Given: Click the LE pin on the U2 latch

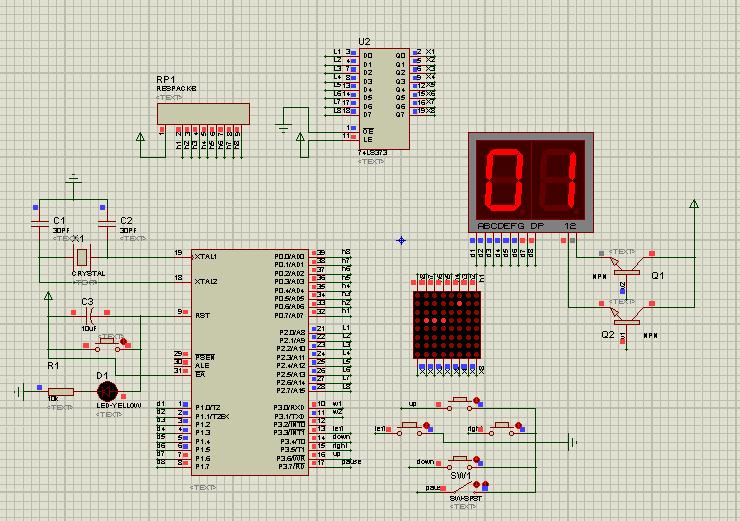Looking at the screenshot, I should [x=368, y=140].
